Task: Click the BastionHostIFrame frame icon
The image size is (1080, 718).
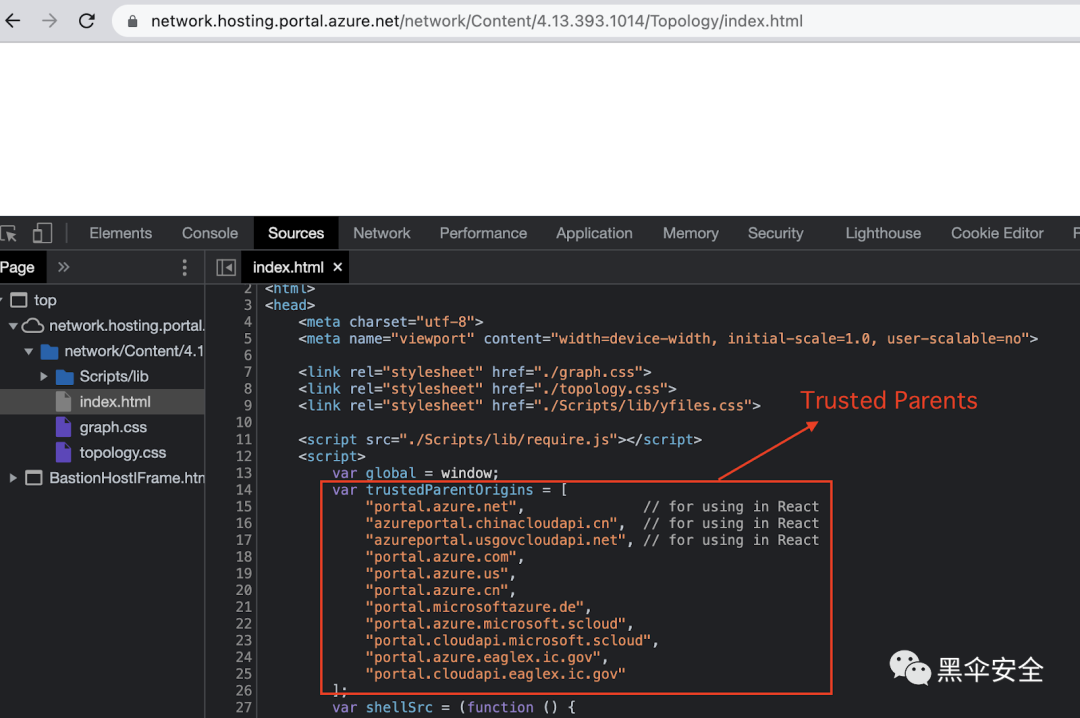Action: (34, 478)
